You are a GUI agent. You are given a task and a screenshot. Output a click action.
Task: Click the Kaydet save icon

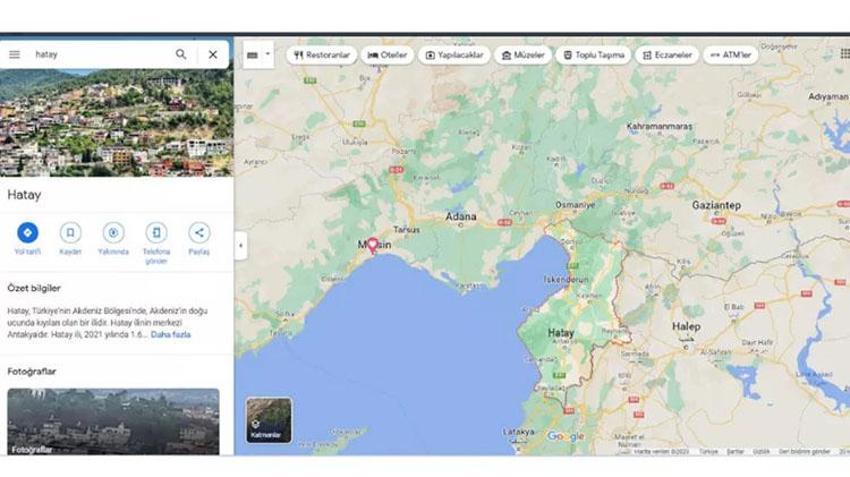[70, 233]
